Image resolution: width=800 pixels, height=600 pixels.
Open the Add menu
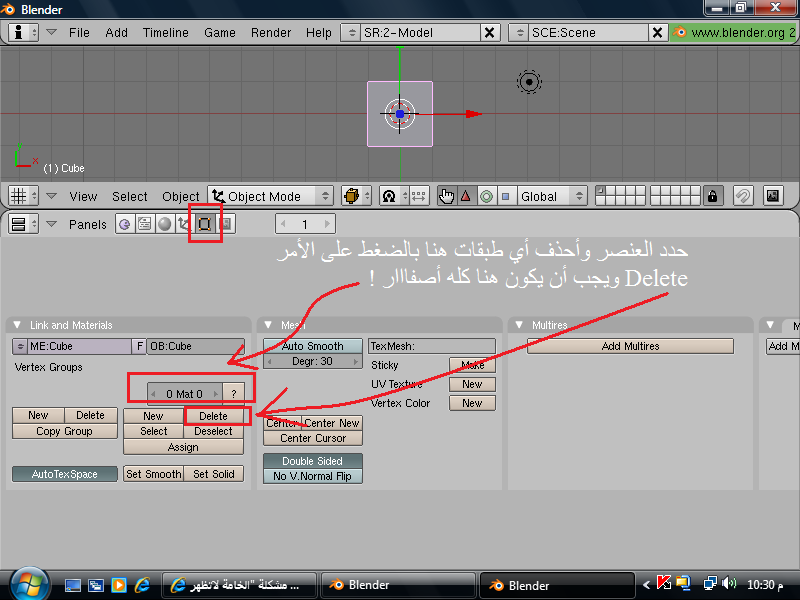(x=116, y=33)
